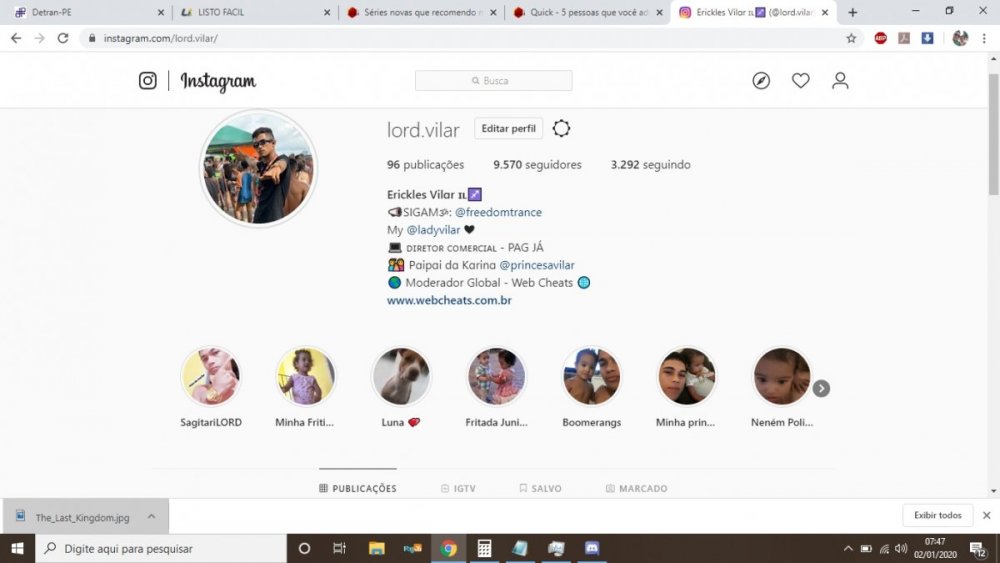Show next story highlights with arrow

(x=821, y=388)
